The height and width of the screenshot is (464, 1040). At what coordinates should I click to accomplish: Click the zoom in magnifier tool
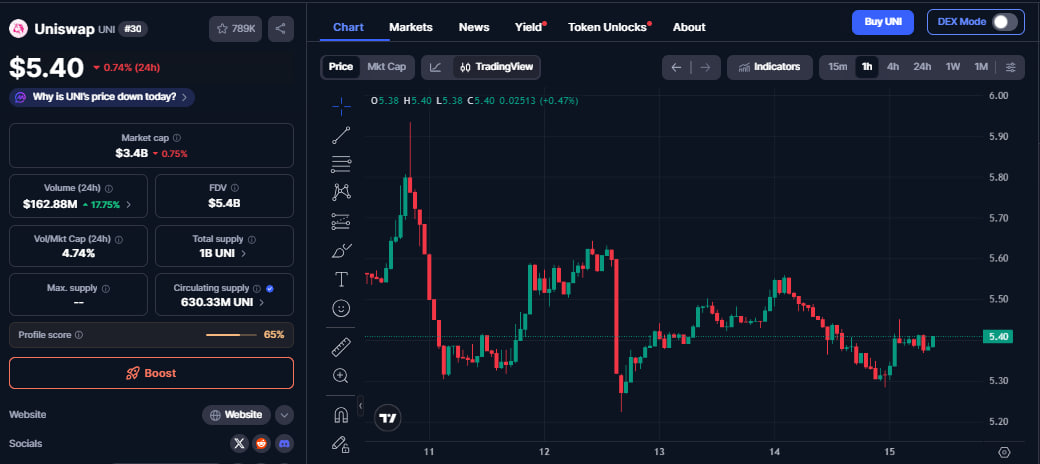[x=341, y=376]
